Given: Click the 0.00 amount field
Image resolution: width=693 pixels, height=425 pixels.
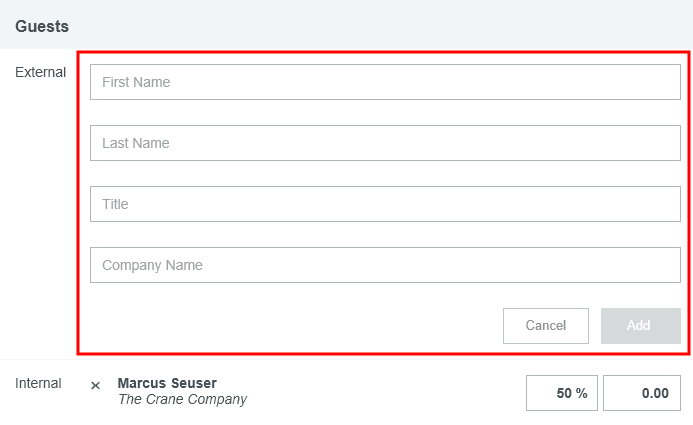Looking at the screenshot, I should [642, 393].
